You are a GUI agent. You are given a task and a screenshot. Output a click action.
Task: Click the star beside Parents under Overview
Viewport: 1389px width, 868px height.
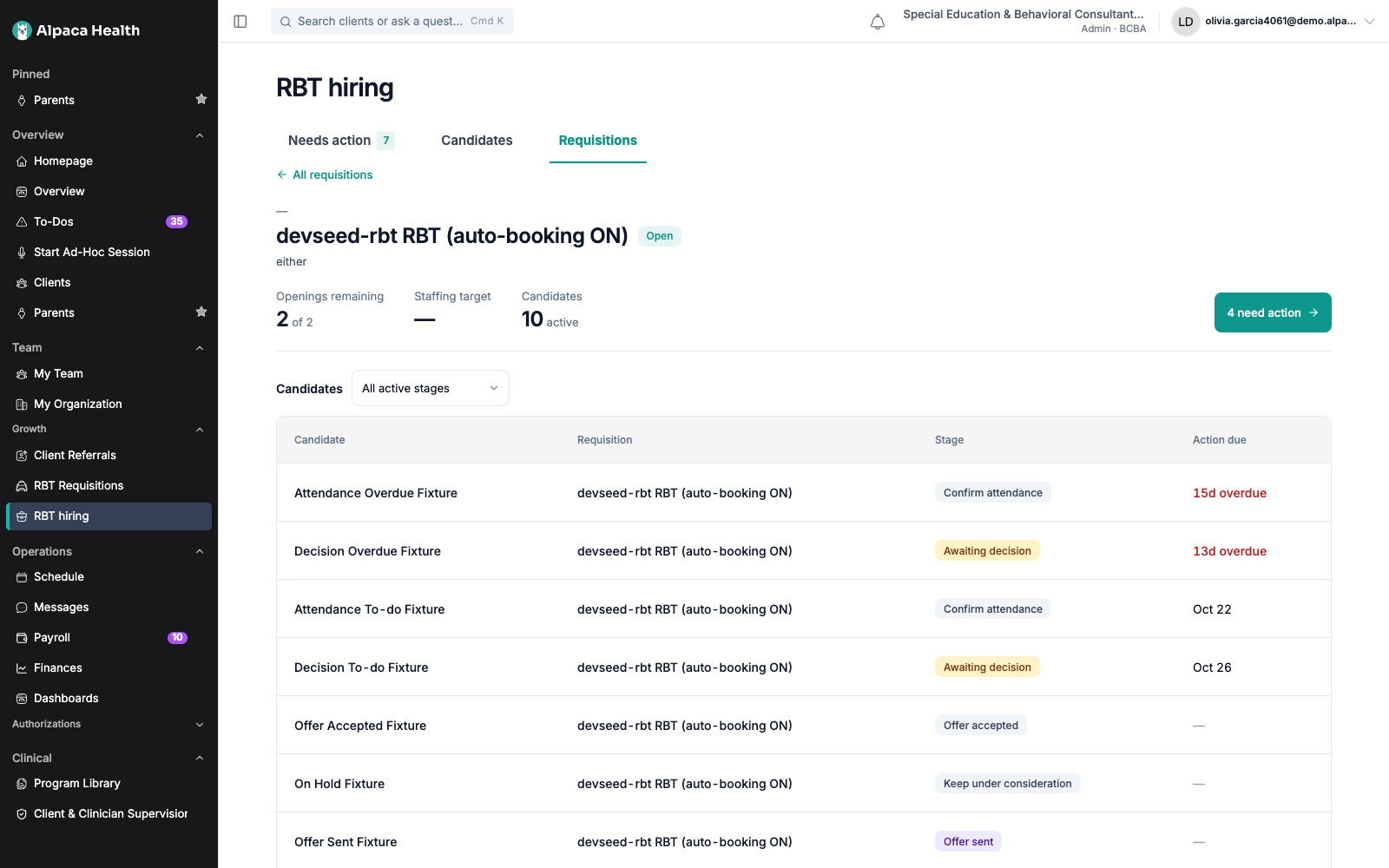point(201,312)
